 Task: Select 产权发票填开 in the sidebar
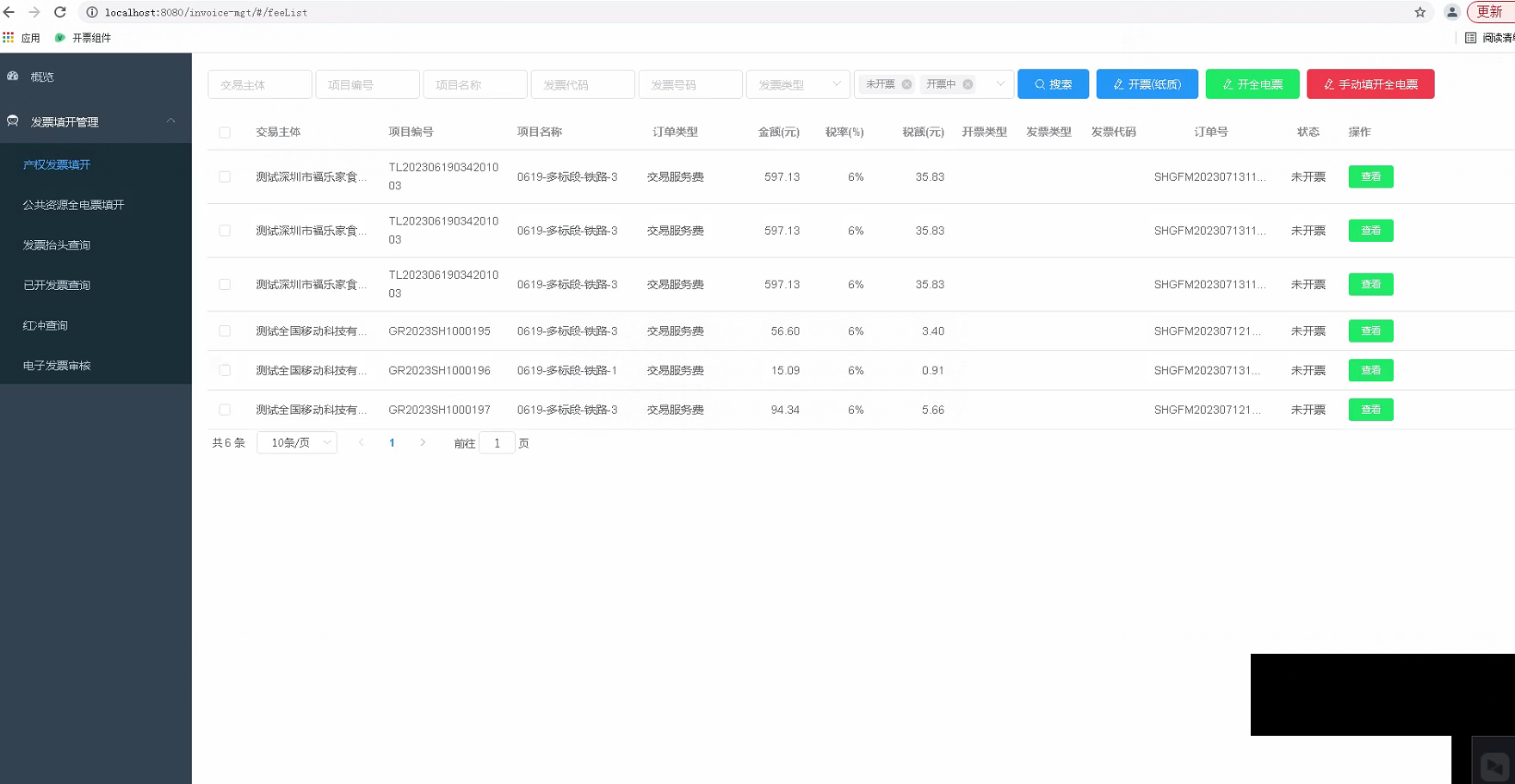click(57, 164)
